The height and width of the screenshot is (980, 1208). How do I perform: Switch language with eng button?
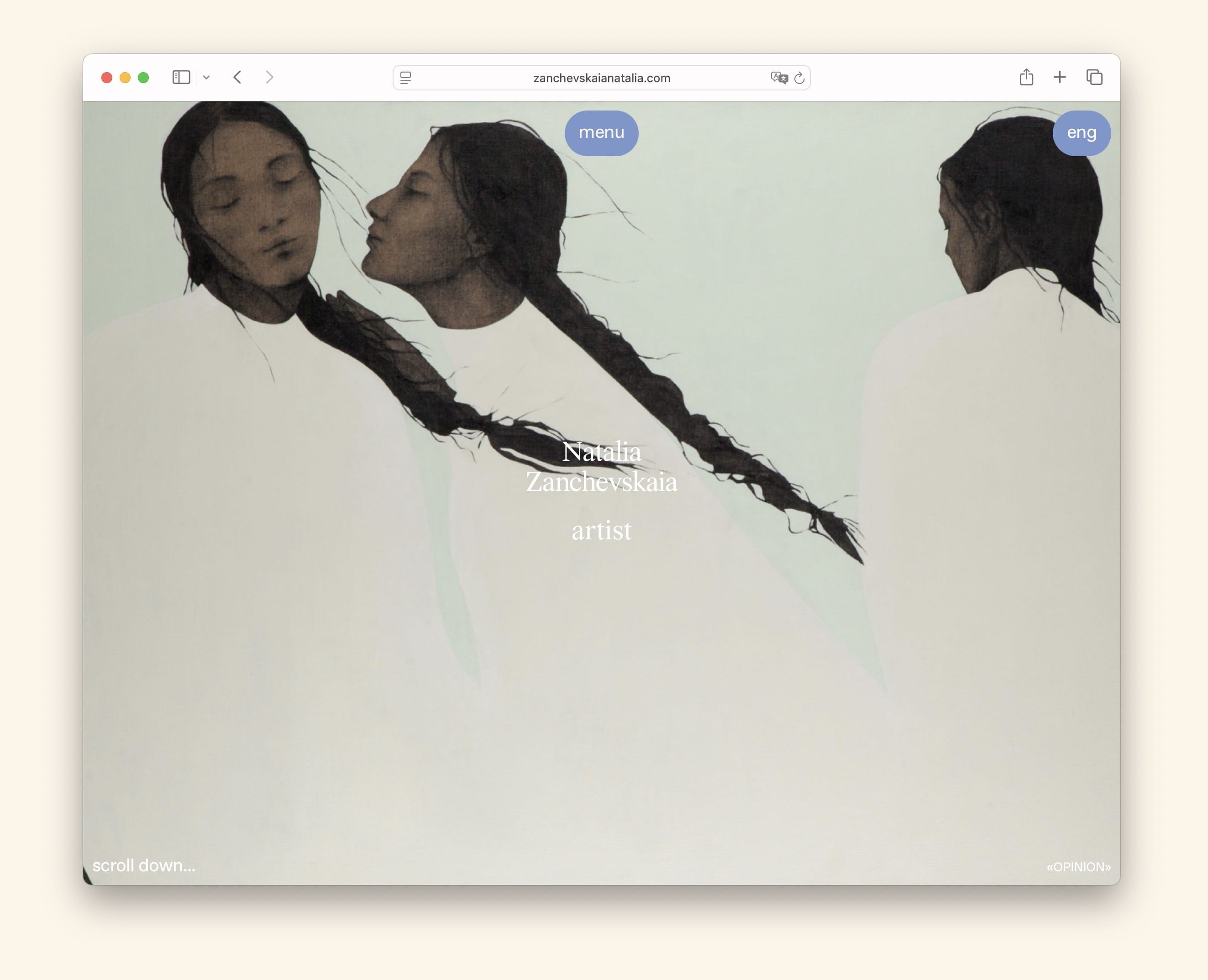pyautogui.click(x=1081, y=133)
